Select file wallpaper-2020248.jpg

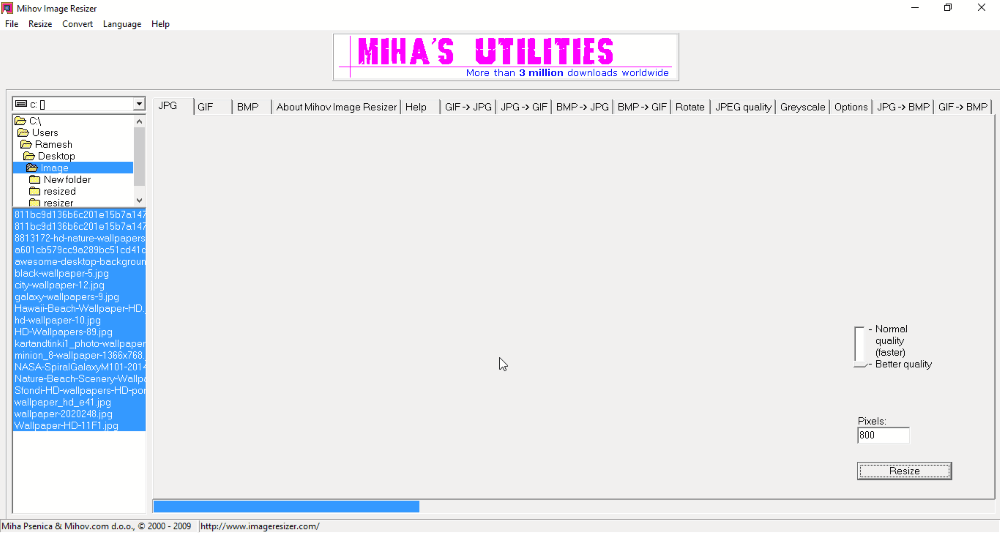pos(79,414)
